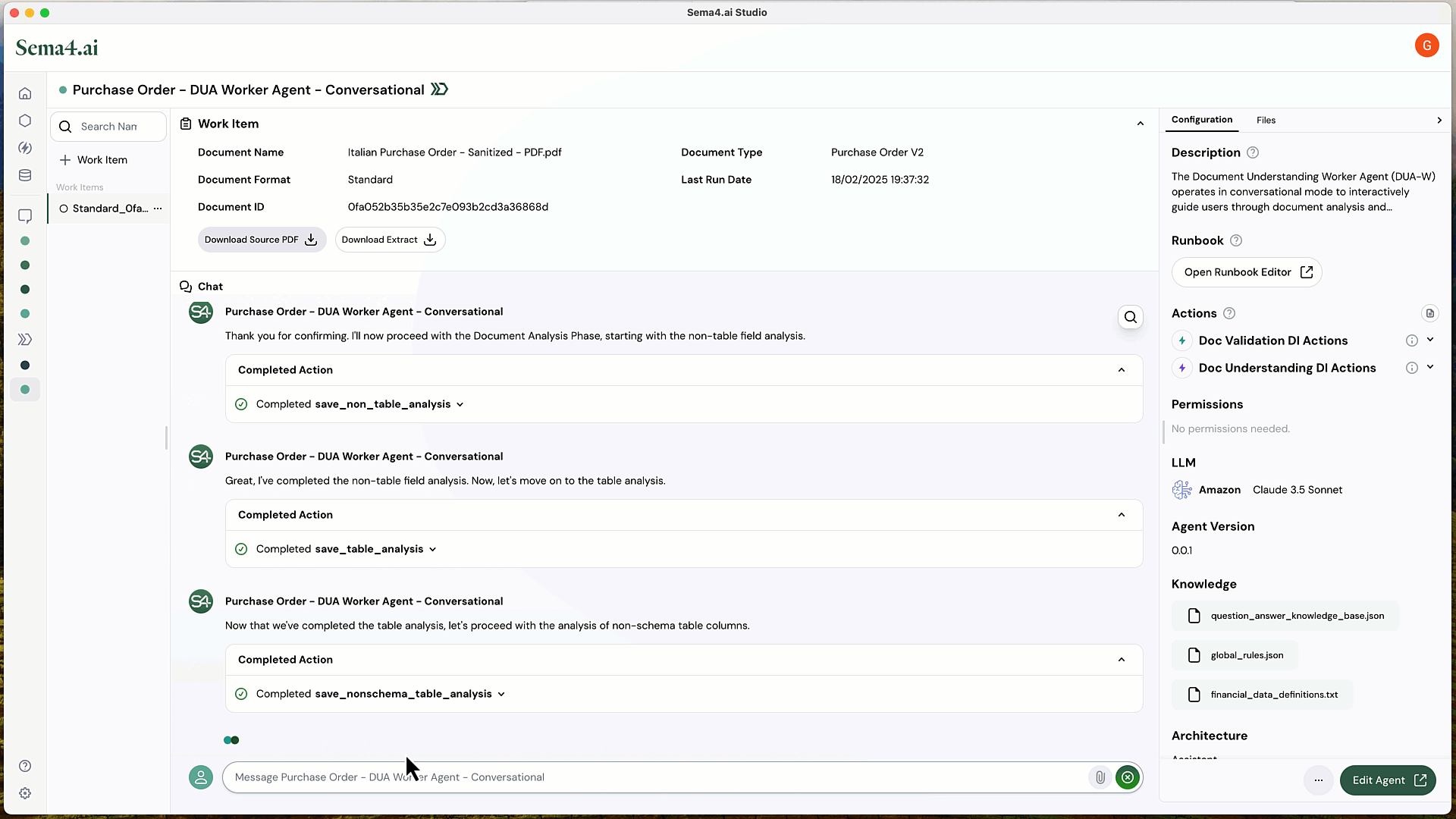This screenshot has width=1456, height=819.
Task: Click the double-chevron icon beside agent title
Action: 439,89
